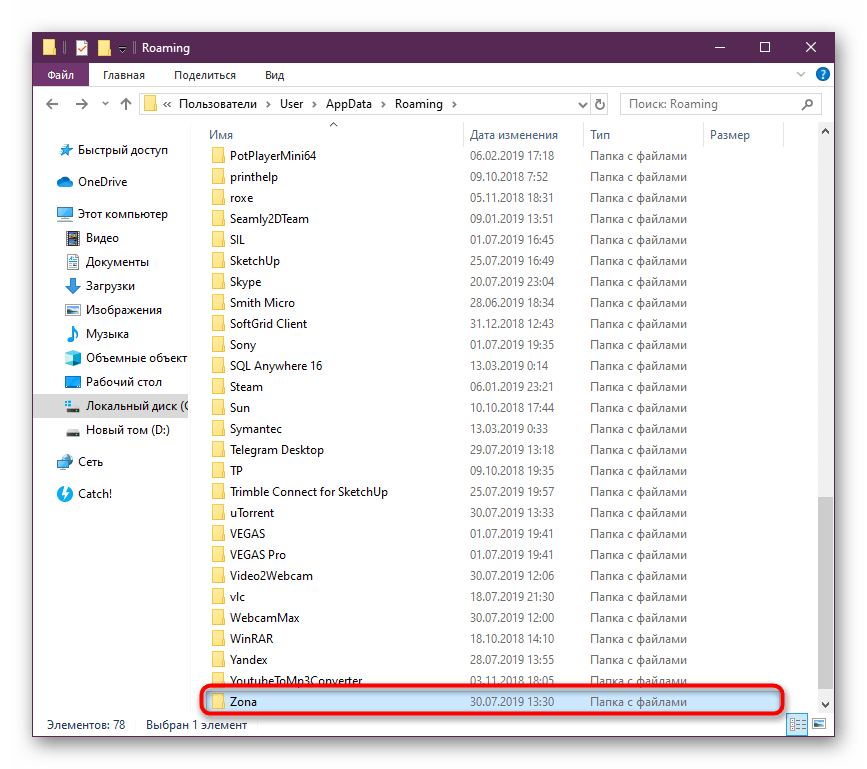
Task: Click the search magnifier icon
Action: coord(807,104)
